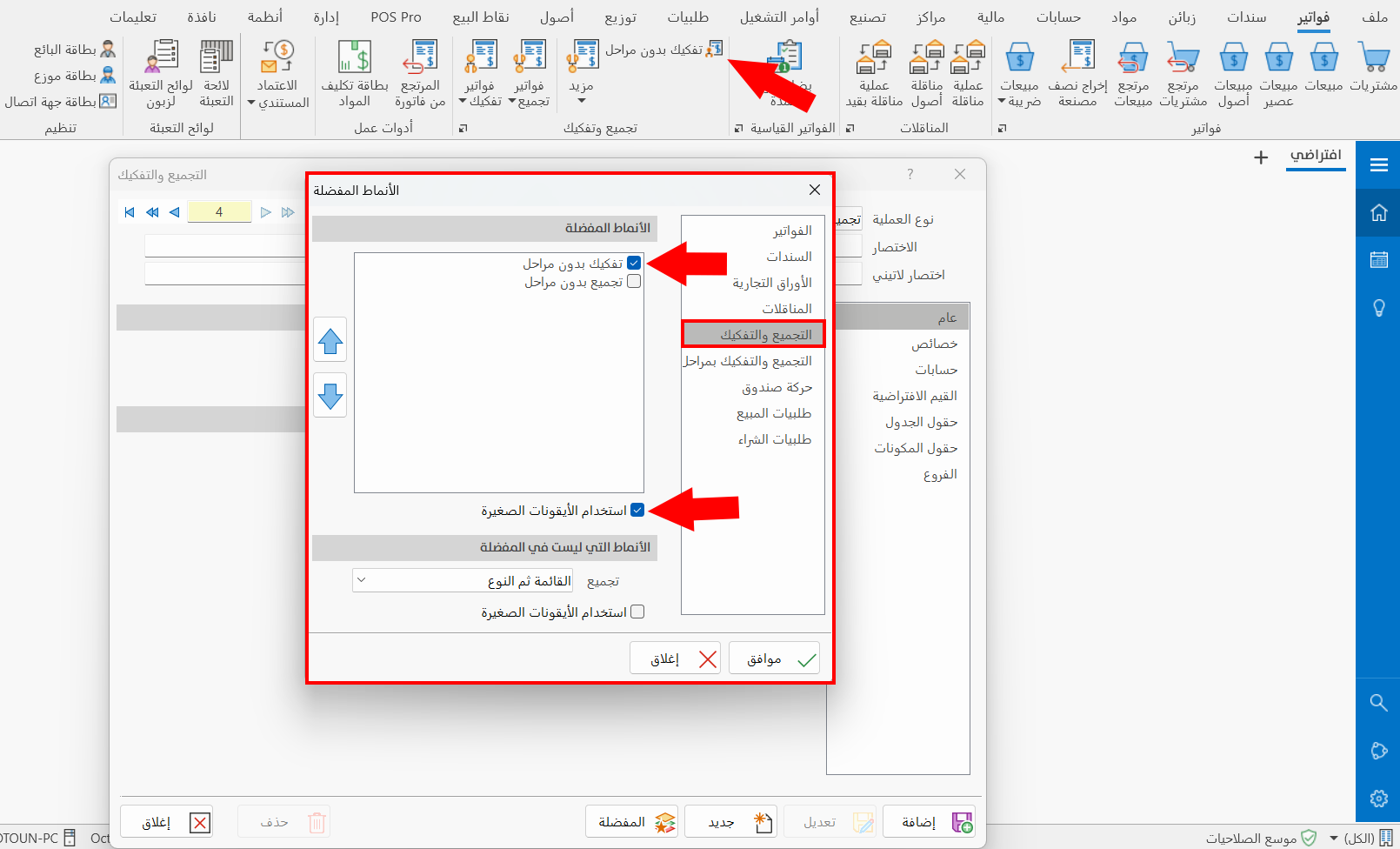1400x849 pixels.
Task: Toggle upper استخدام الأيقونات الصغيرة checkbox
Action: click(637, 511)
